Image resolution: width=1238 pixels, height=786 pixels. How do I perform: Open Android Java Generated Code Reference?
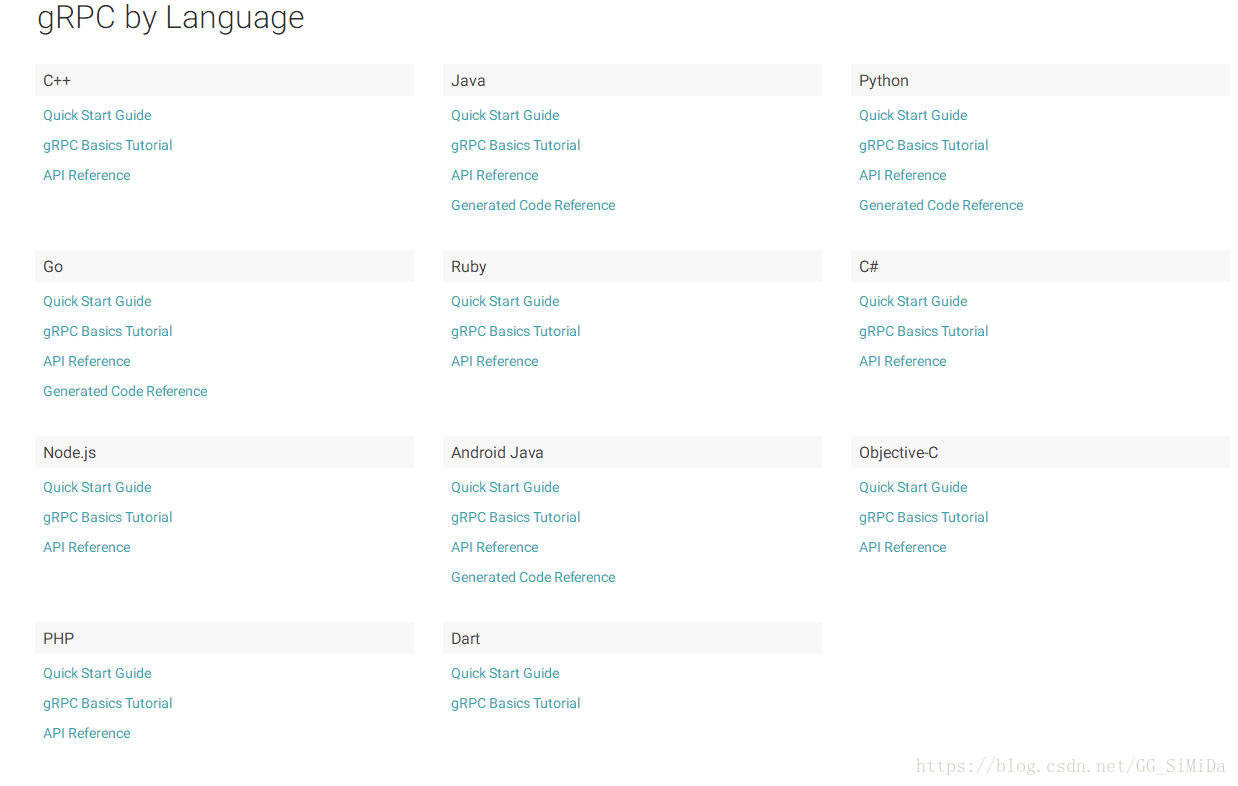pos(533,577)
